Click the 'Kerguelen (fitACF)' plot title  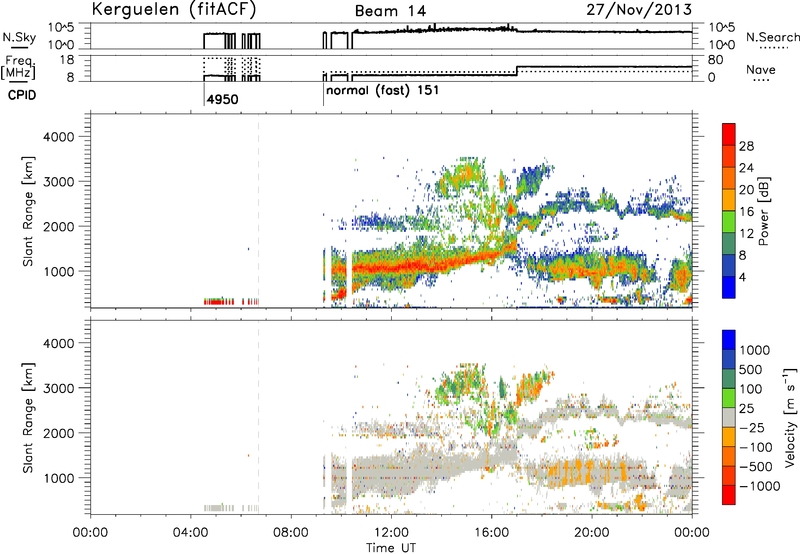point(173,9)
